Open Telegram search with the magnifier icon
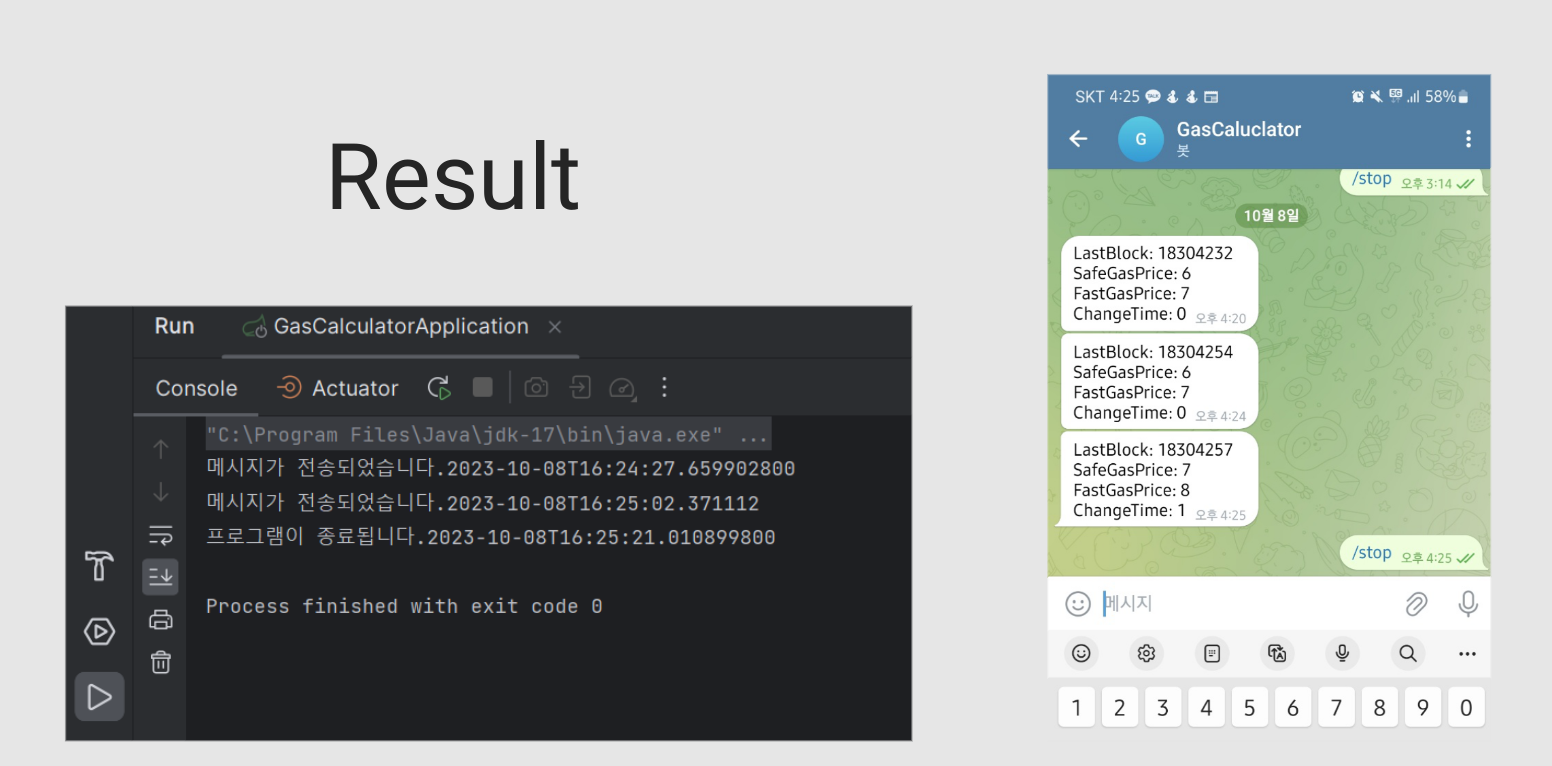The width and height of the screenshot is (1552, 766). (1407, 653)
